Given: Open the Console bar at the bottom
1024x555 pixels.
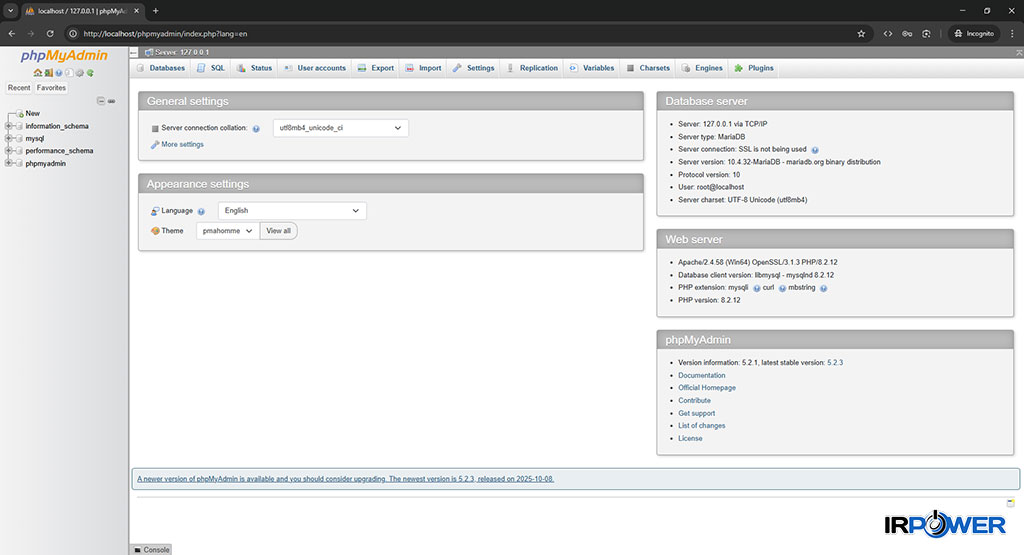Looking at the screenshot, I should pos(151,549).
